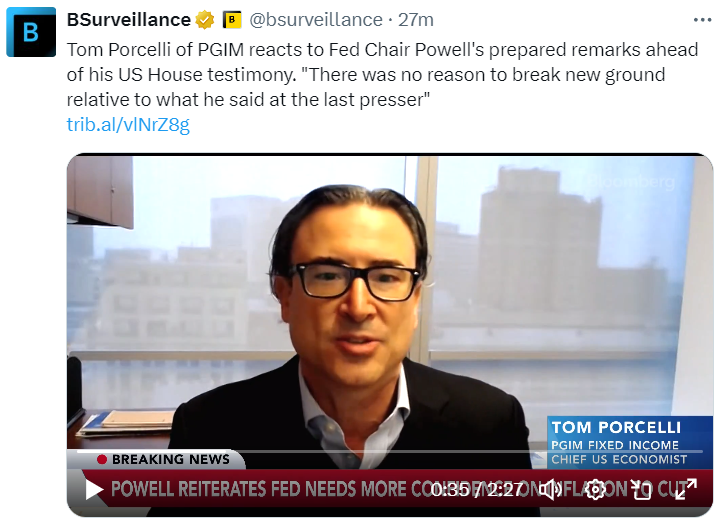Click the tweet text about Powell's remarks
This screenshot has width=719, height=527.
pyautogui.click(x=382, y=75)
